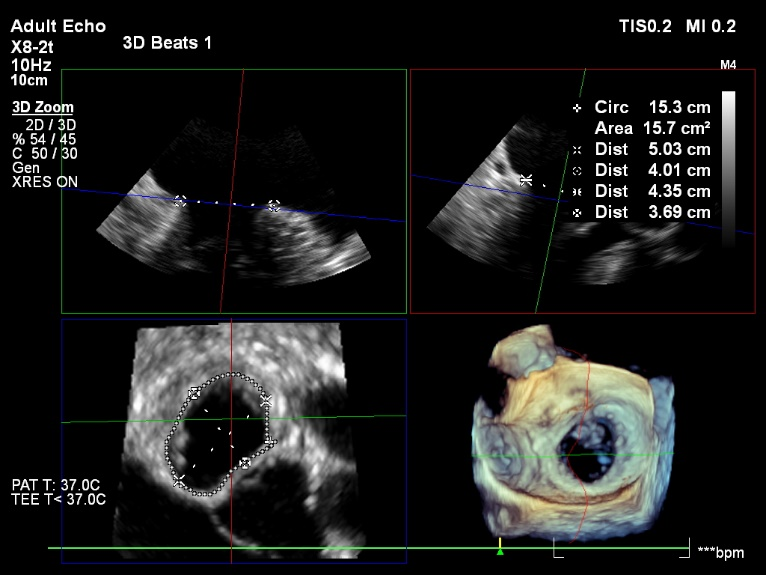Click the 3D Beats 1 label
The height and width of the screenshot is (575, 766).
167,43
